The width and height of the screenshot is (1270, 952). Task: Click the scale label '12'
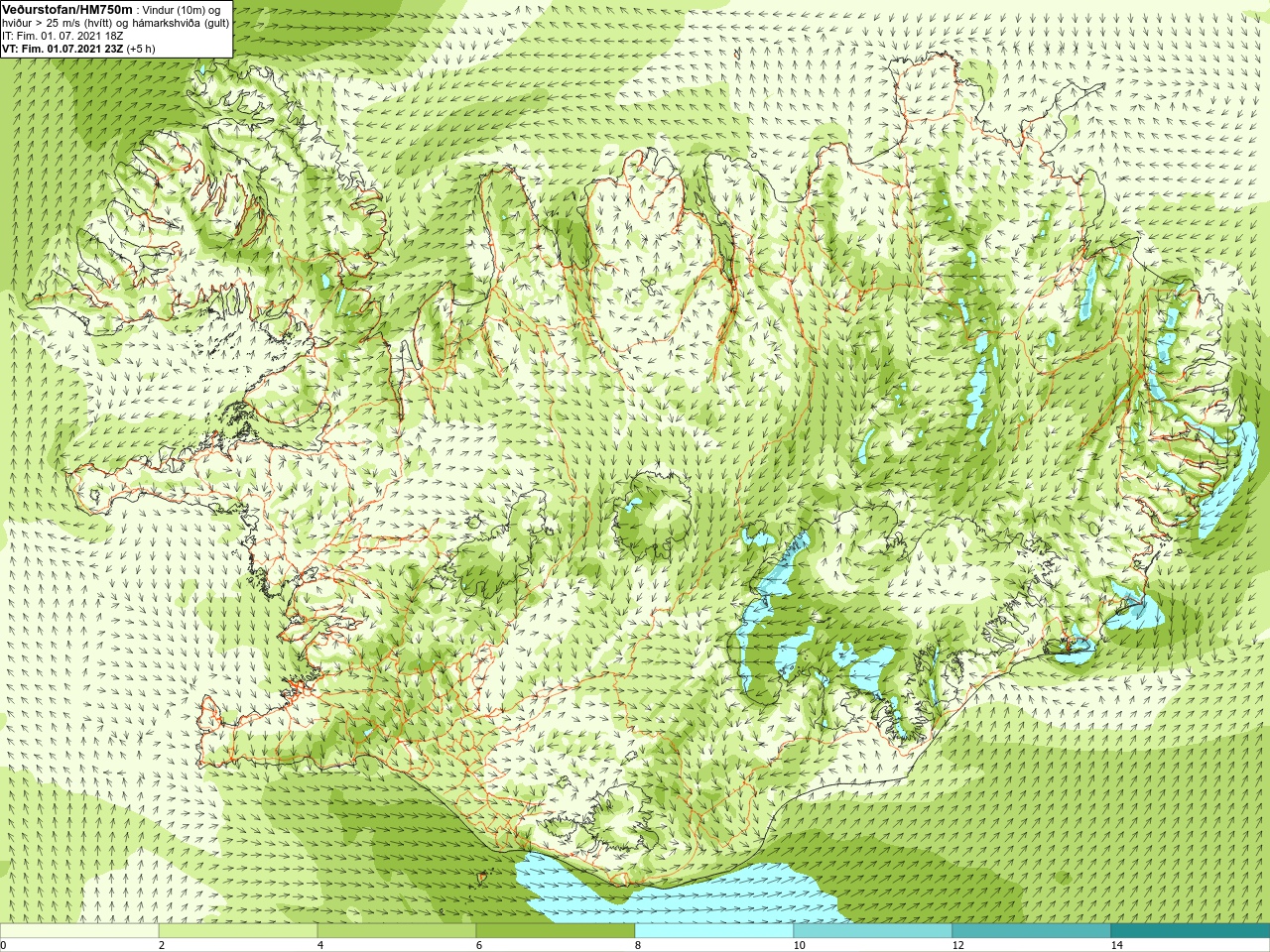(958, 945)
